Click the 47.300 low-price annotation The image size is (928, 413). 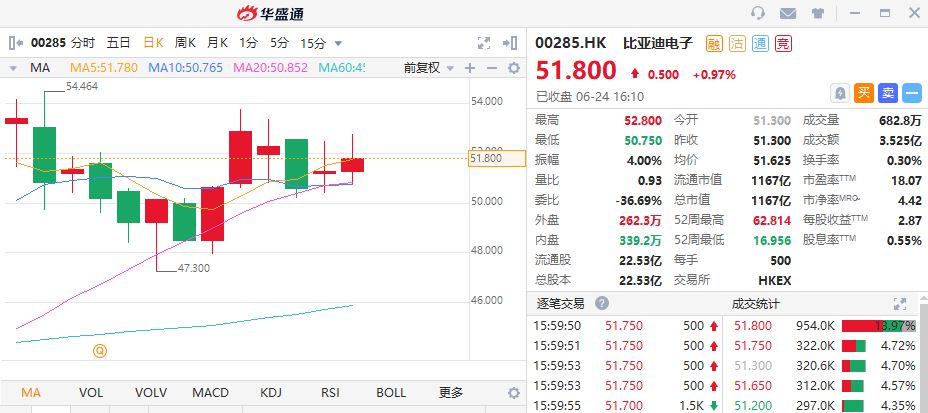(194, 269)
